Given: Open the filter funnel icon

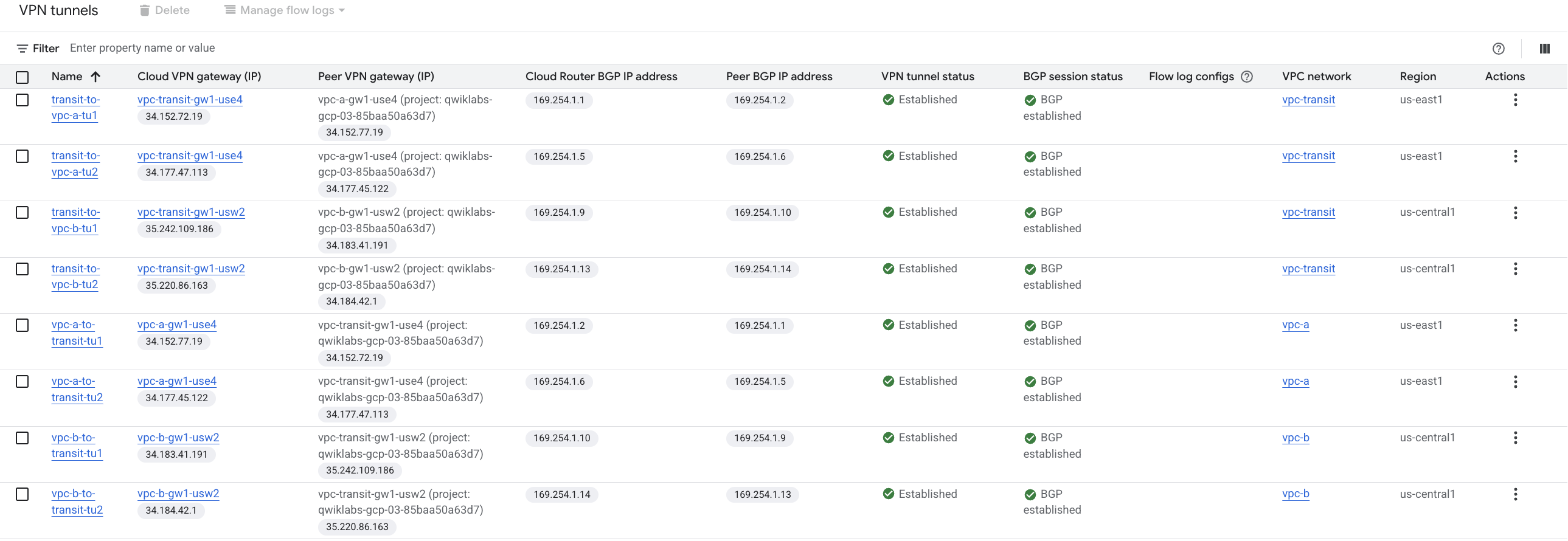Looking at the screenshot, I should (22, 48).
